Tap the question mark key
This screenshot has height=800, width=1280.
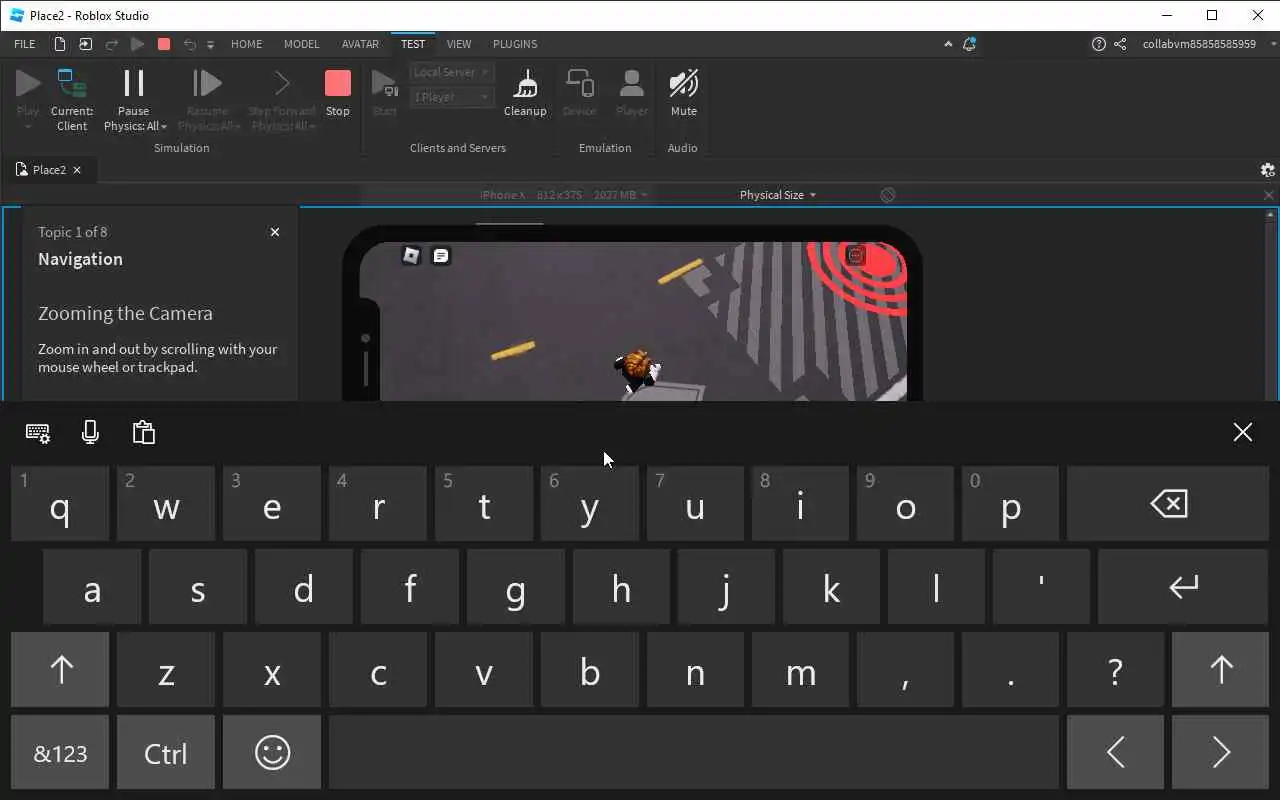coord(1115,669)
